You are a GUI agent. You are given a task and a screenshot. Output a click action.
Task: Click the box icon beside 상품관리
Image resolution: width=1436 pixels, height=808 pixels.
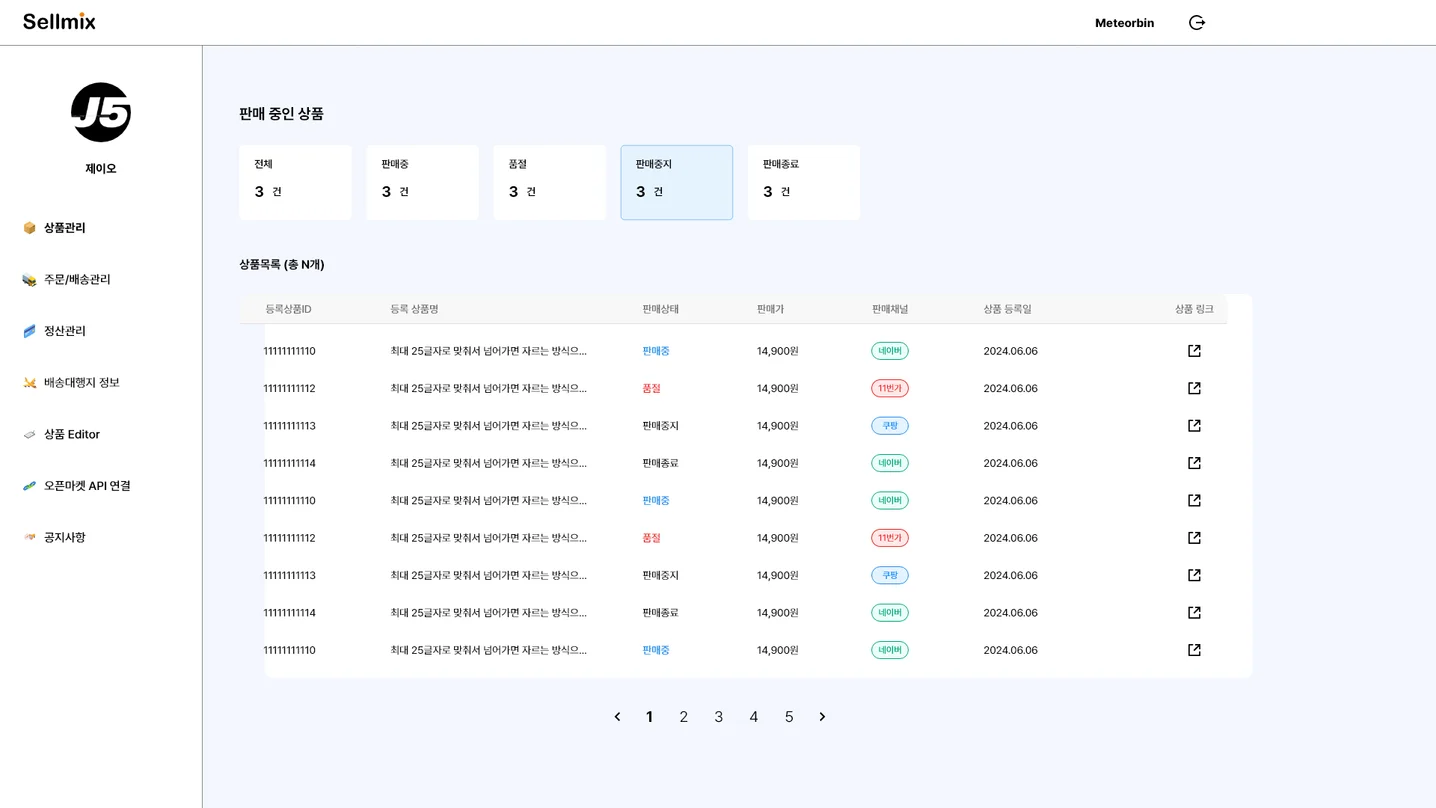(30, 228)
